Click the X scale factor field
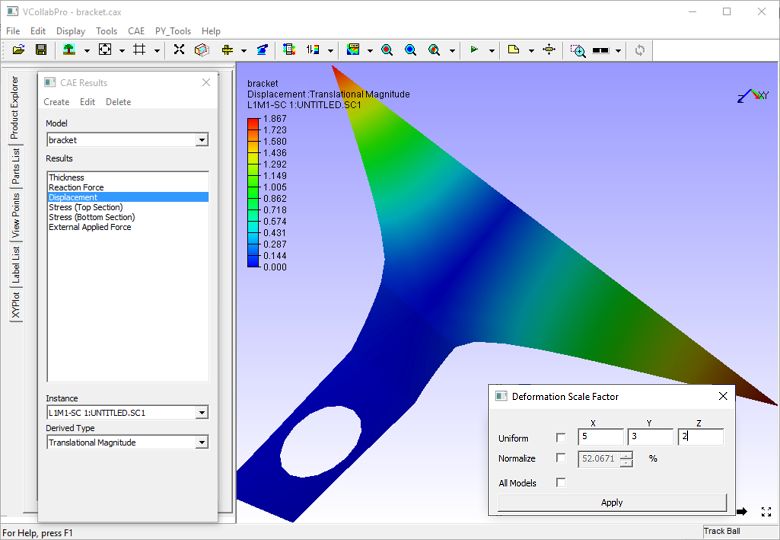 pos(601,437)
